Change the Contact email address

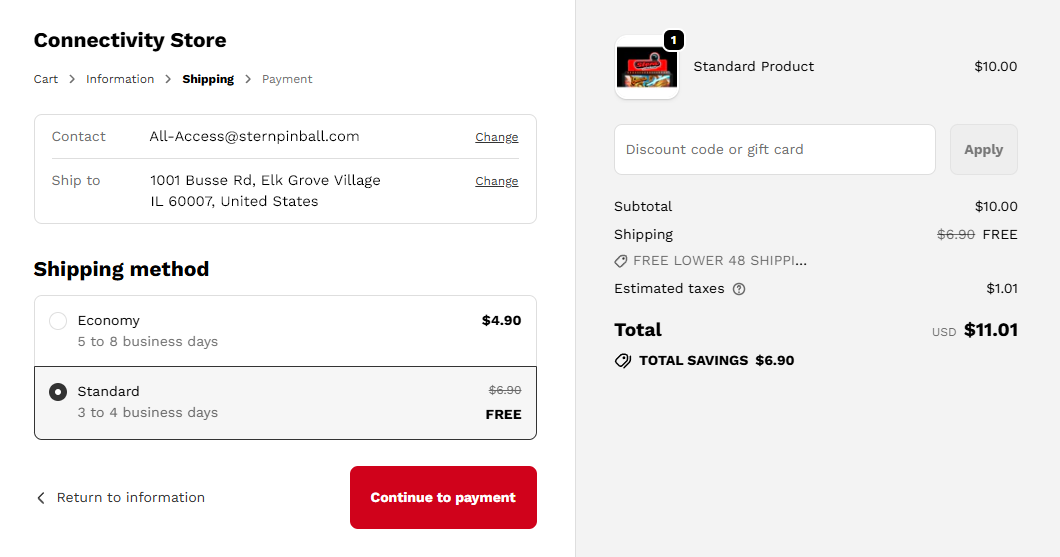click(496, 138)
